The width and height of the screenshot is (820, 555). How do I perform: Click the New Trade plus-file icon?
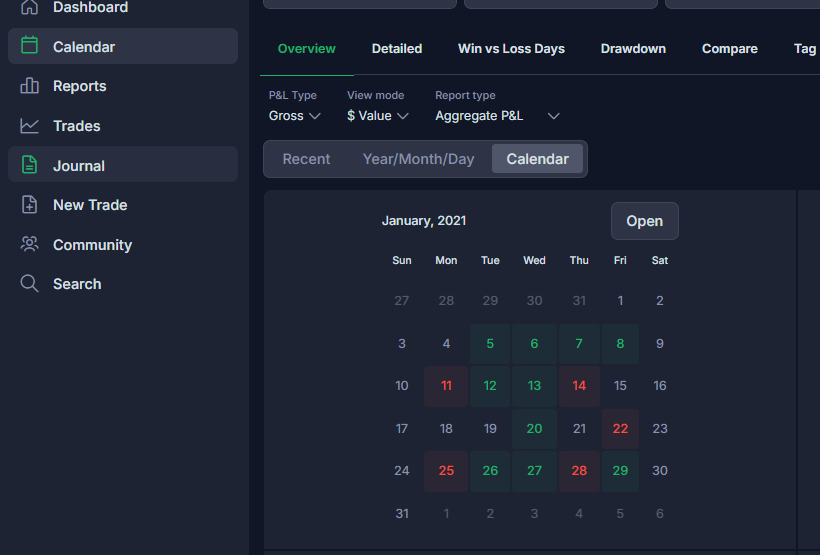tap(29, 205)
